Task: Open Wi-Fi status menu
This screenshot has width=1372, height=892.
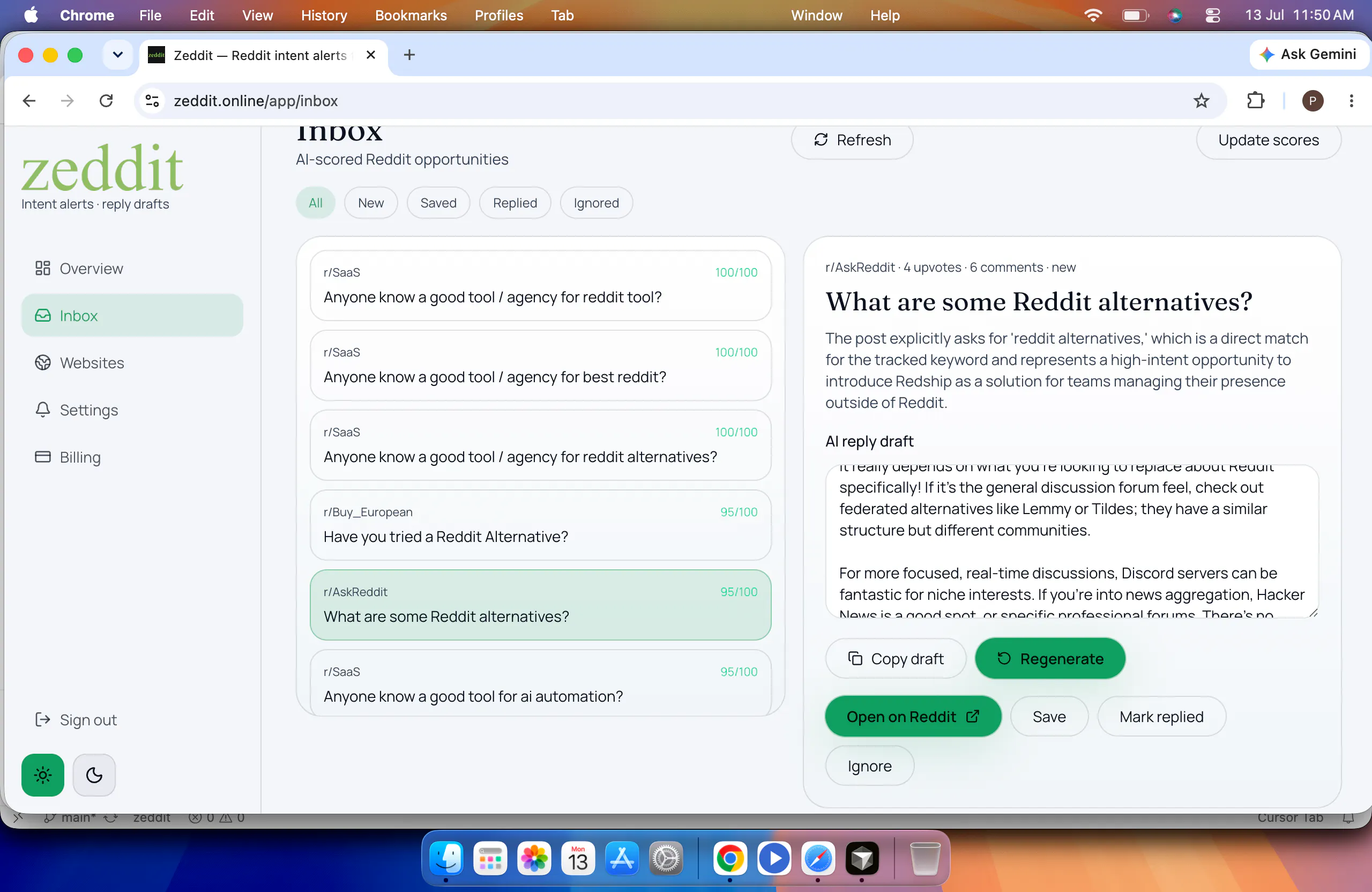Action: (1092, 15)
